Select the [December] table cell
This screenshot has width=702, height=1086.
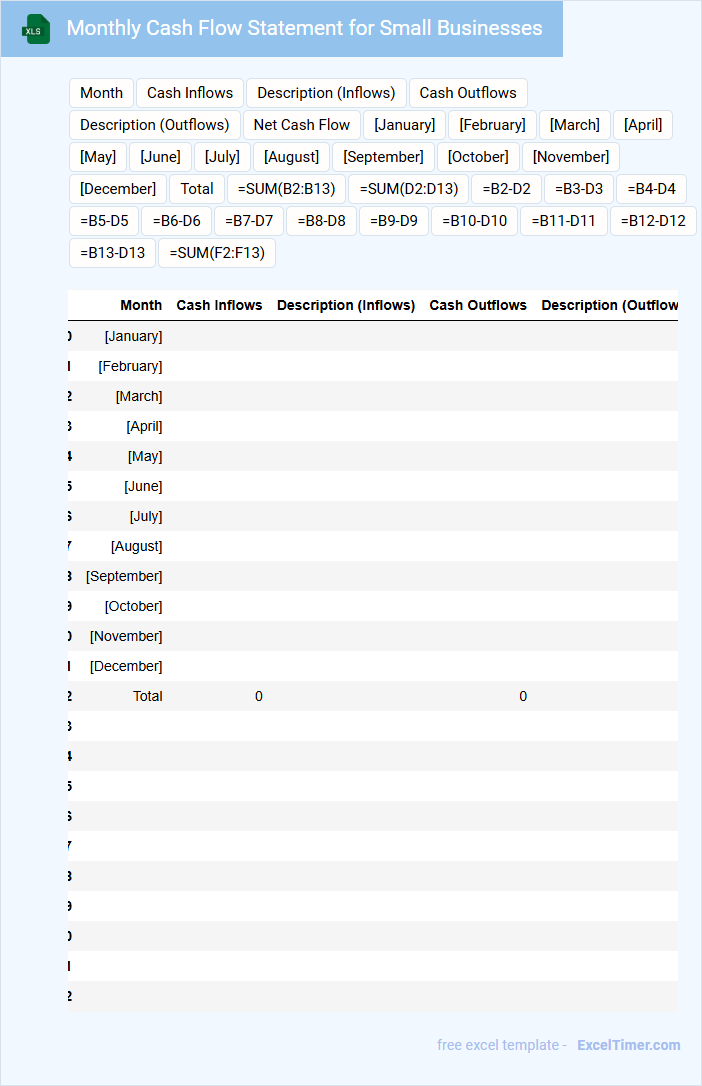[126, 666]
